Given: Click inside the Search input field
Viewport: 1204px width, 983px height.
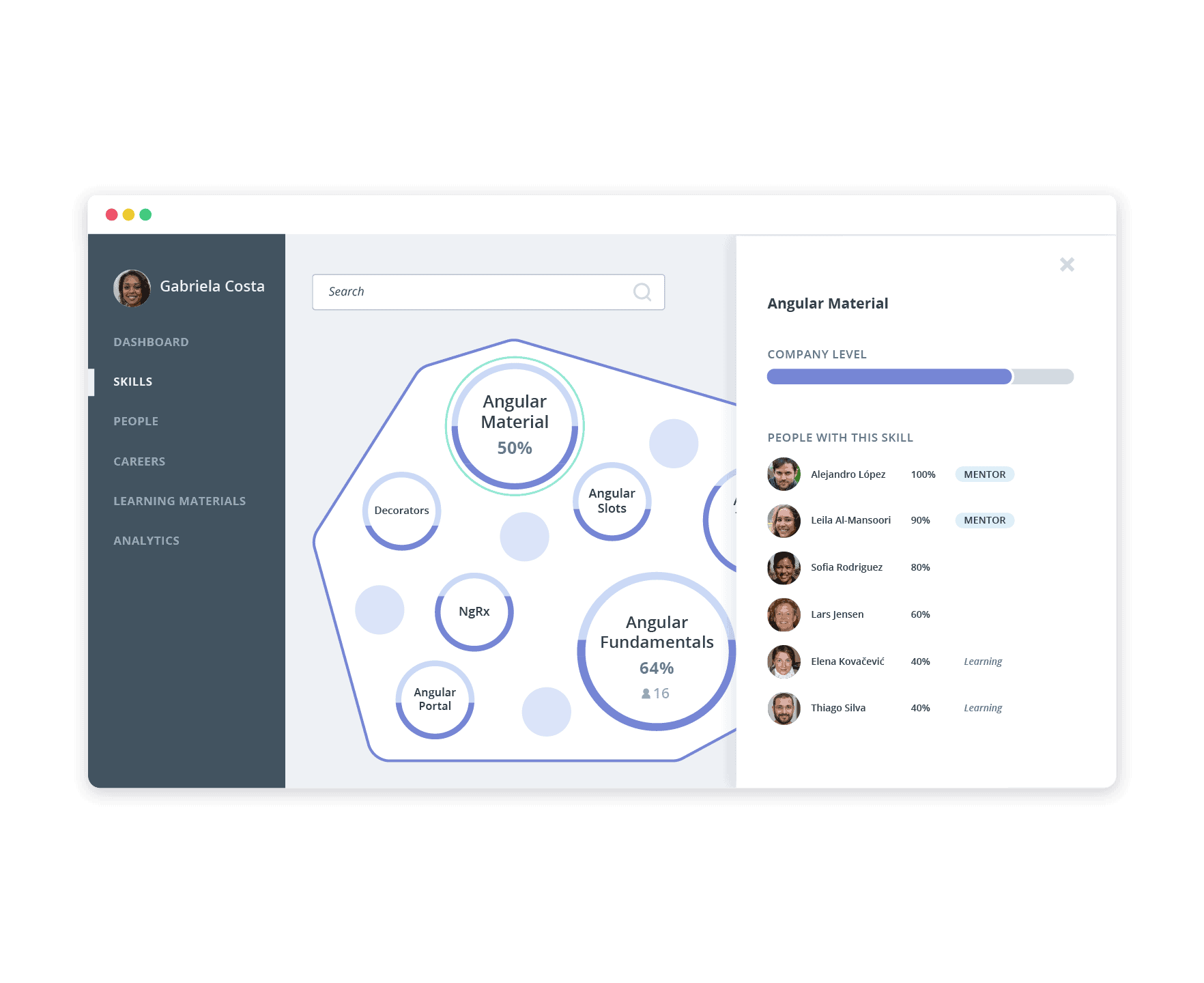Looking at the screenshot, I should tap(471, 292).
